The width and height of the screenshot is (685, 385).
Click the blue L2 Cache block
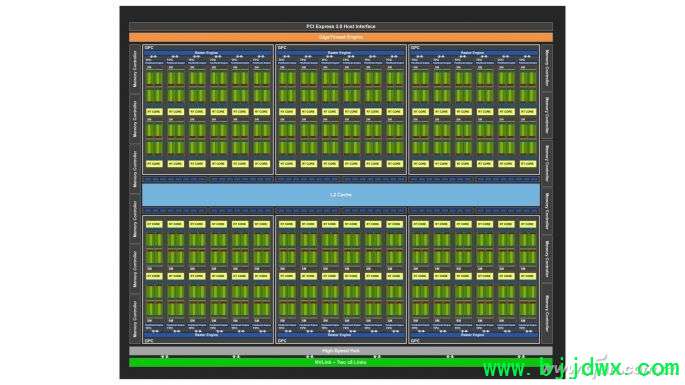click(x=341, y=195)
